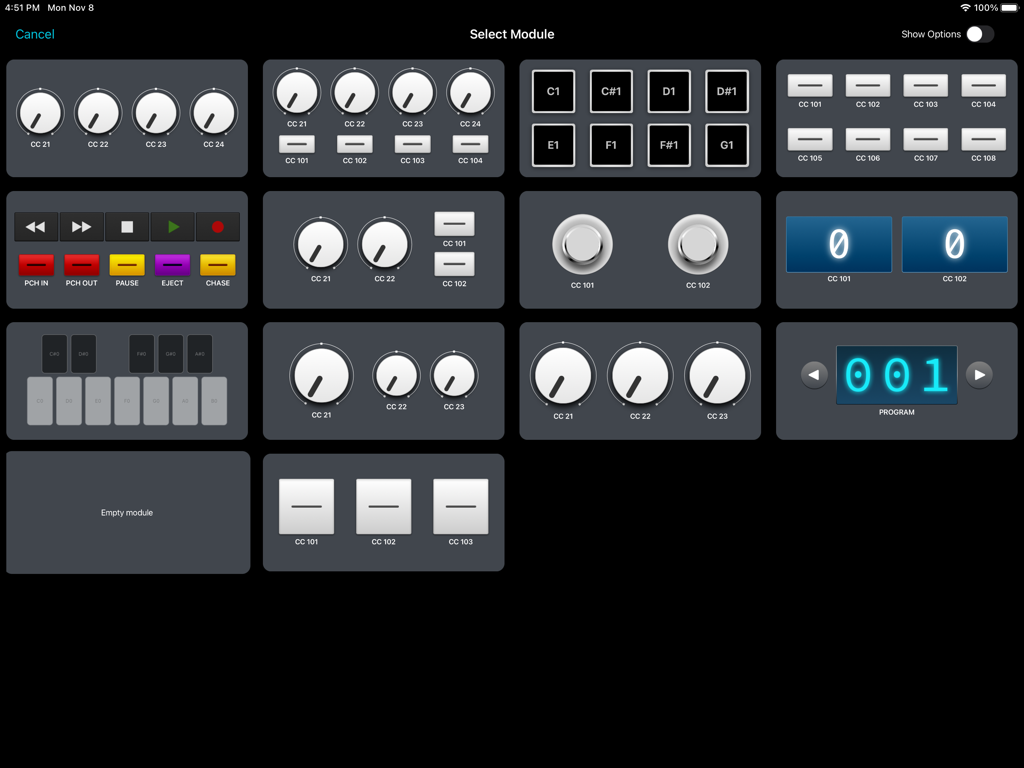
Task: Enable the Show Options switch
Action: click(978, 33)
